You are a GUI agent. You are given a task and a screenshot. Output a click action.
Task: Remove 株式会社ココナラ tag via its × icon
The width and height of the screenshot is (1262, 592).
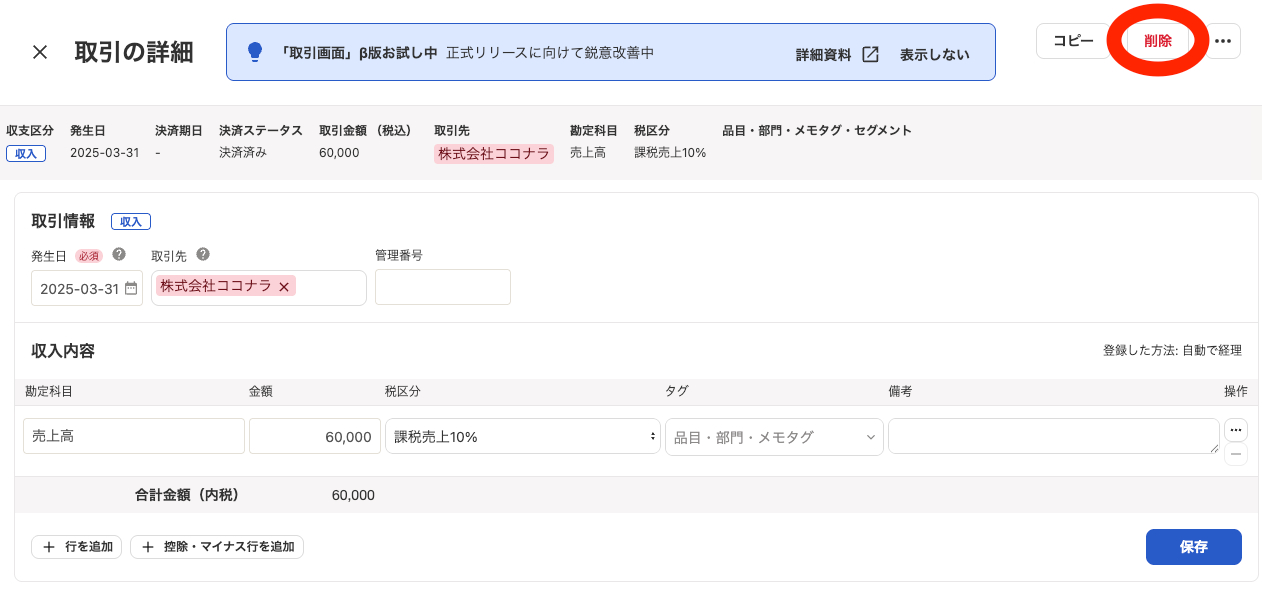pos(284,286)
